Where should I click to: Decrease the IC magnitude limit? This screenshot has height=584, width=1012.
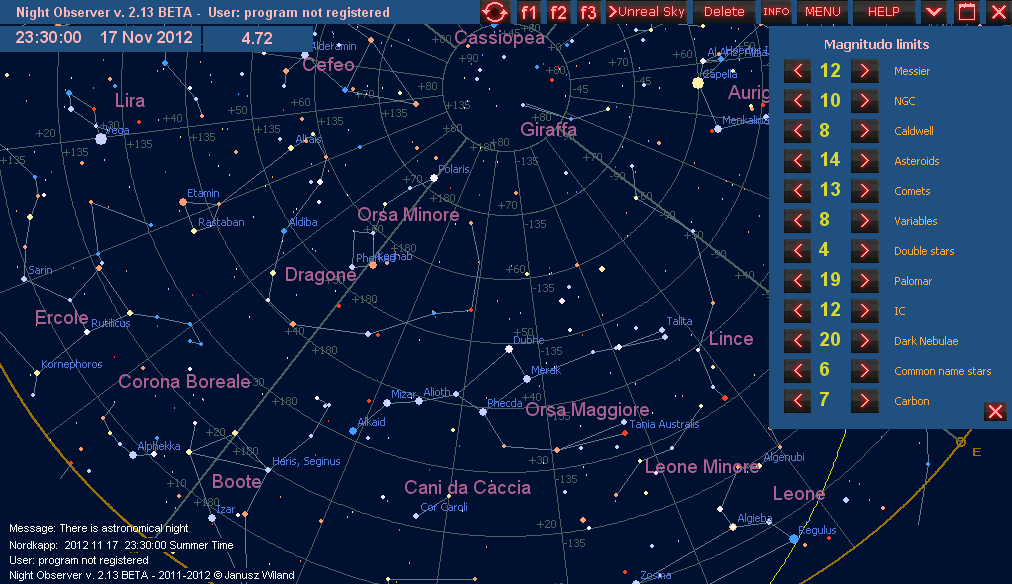[x=798, y=311]
